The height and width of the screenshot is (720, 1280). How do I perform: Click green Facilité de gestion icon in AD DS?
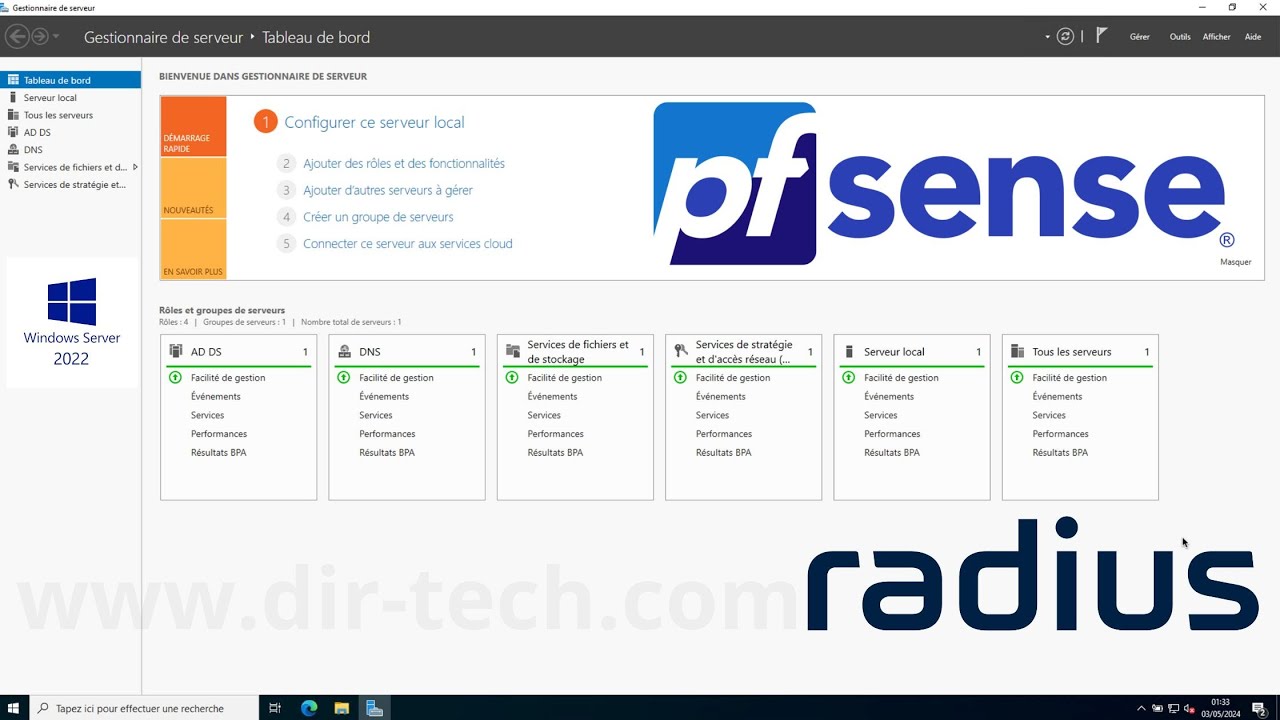[175, 377]
